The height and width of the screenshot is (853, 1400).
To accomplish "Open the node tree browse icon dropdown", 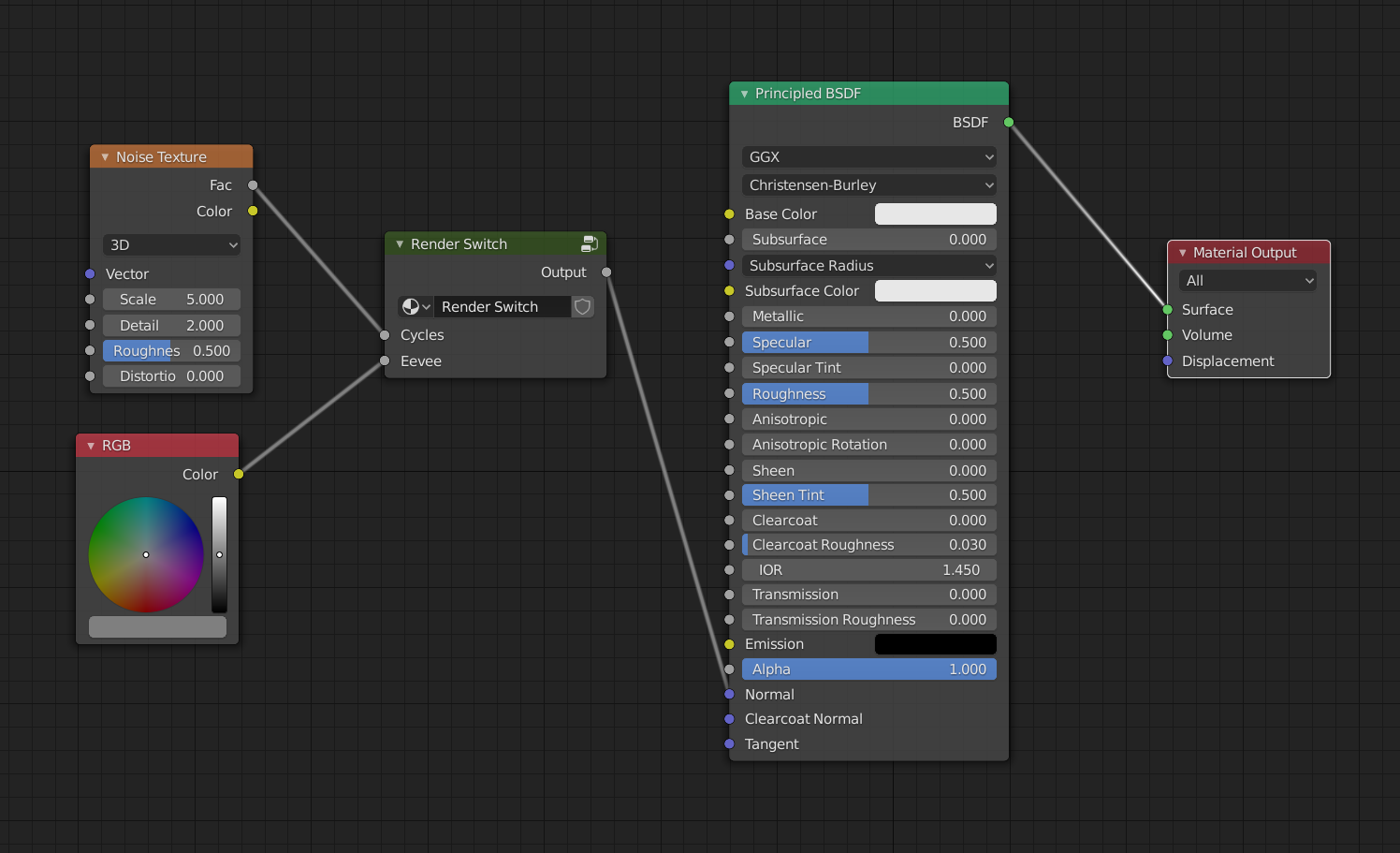I will click(416, 307).
